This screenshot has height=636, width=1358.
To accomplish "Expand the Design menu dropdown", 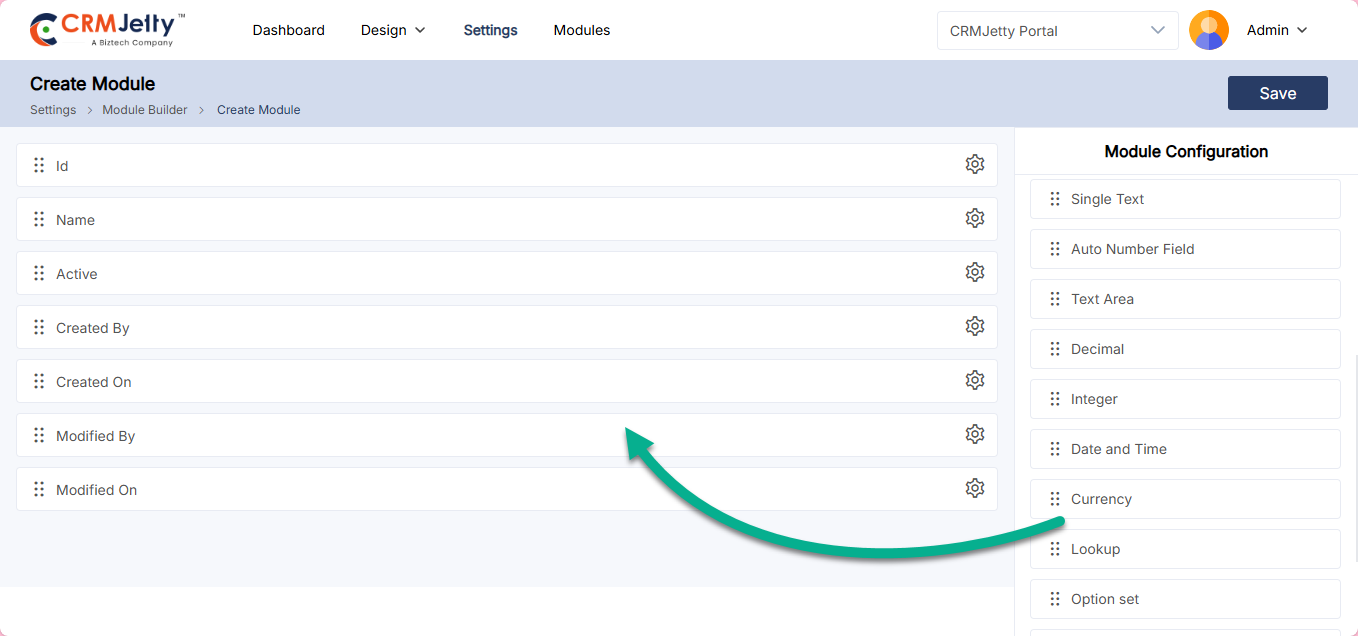I will pyautogui.click(x=393, y=30).
